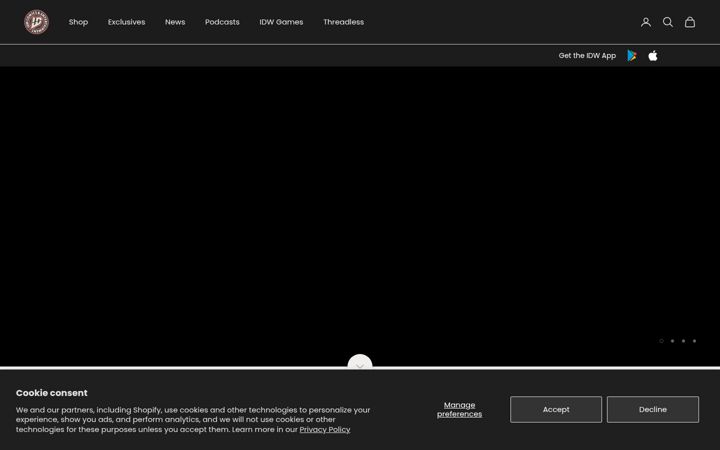Click the Google Play store icon
Viewport: 720px width, 450px height.
(x=632, y=56)
